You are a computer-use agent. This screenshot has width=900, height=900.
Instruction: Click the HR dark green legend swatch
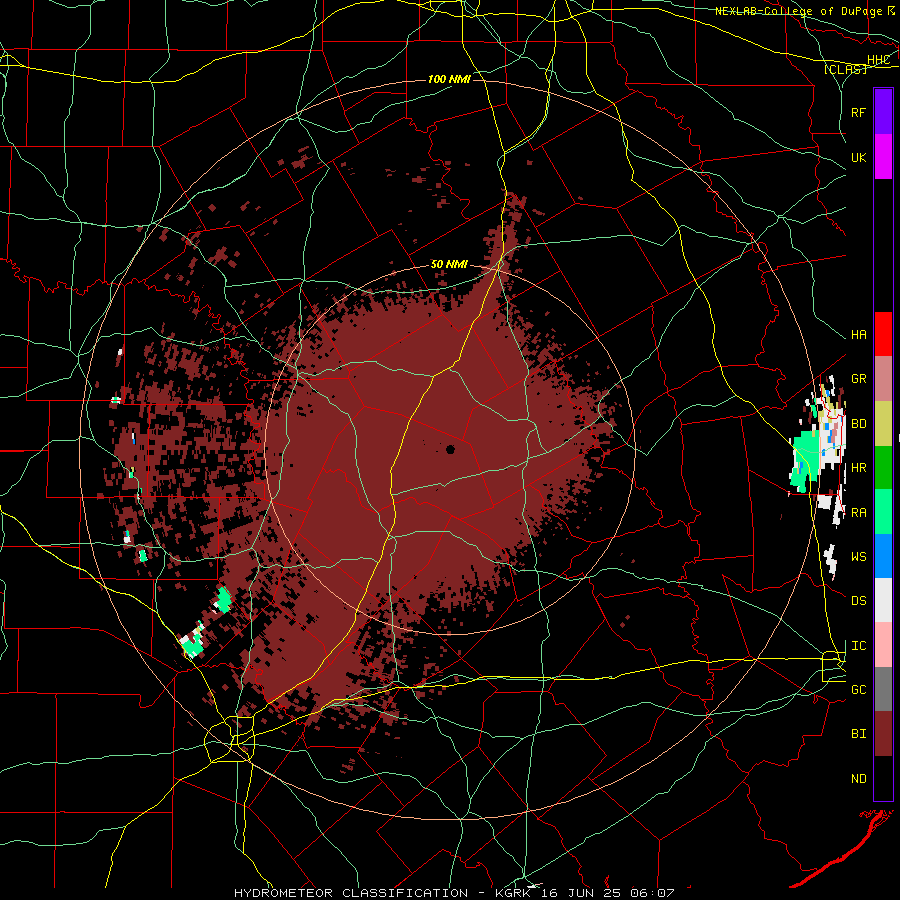pos(883,467)
